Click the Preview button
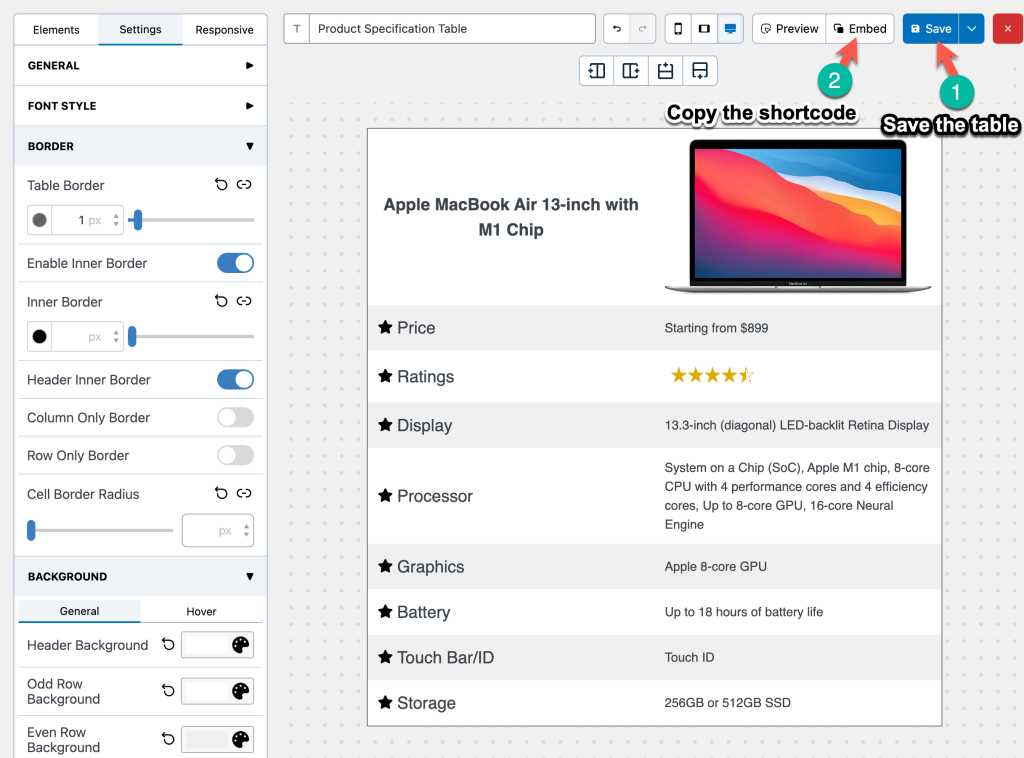1024x758 pixels. (x=789, y=29)
